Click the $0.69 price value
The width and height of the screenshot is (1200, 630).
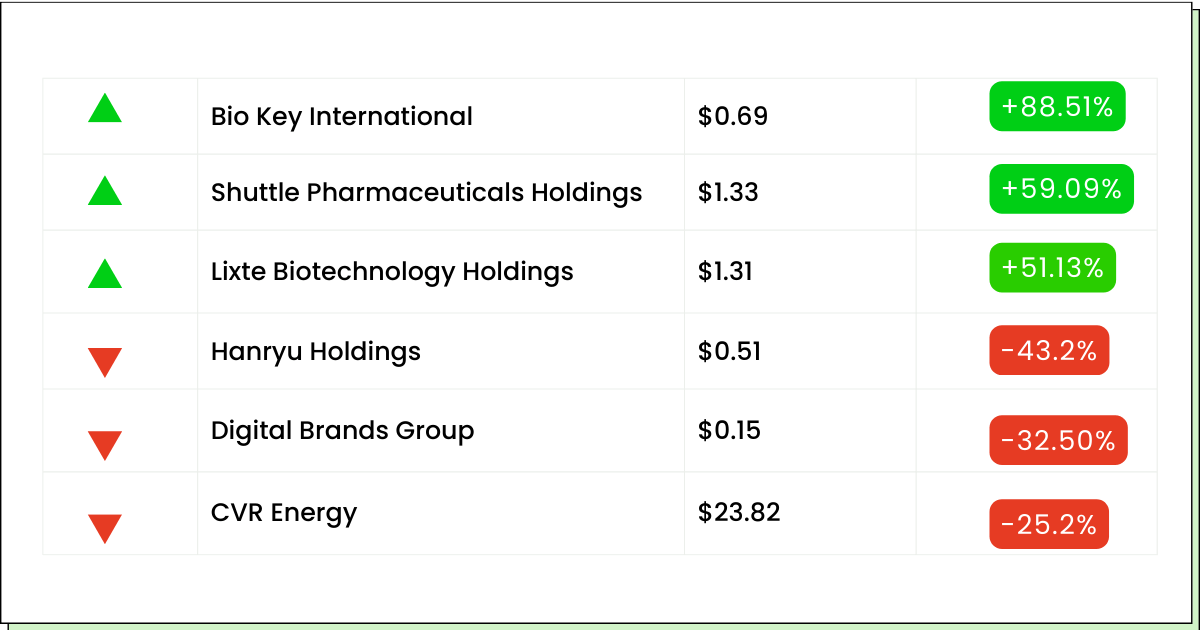click(x=733, y=117)
